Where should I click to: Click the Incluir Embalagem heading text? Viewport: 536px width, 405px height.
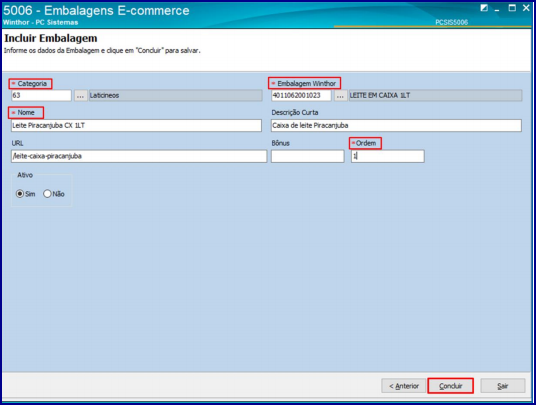pos(51,38)
